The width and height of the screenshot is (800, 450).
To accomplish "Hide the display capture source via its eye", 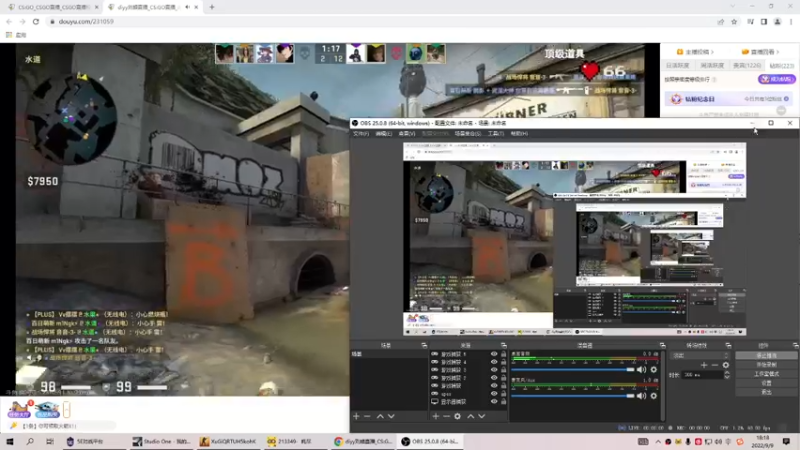I will (494, 402).
